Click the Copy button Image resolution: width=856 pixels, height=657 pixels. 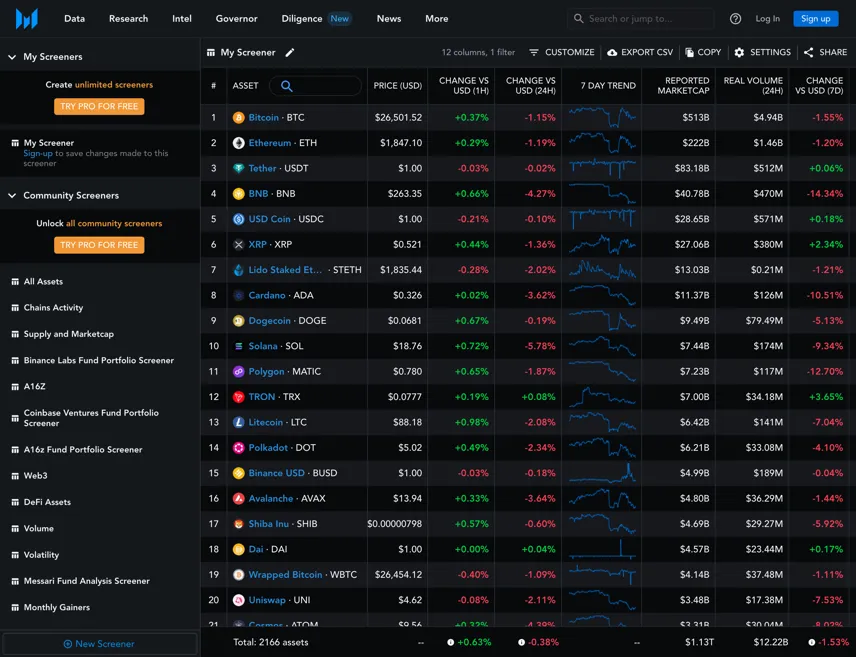703,52
